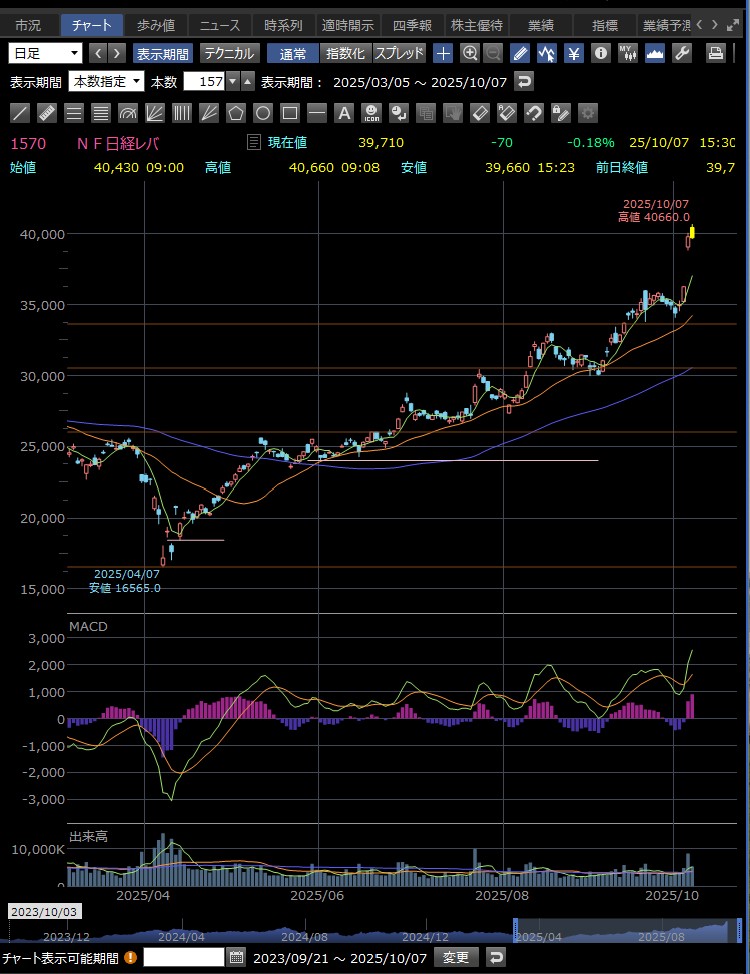Expand the 本数指定 dropdown
This screenshot has height=974, width=750.
[x=106, y=81]
